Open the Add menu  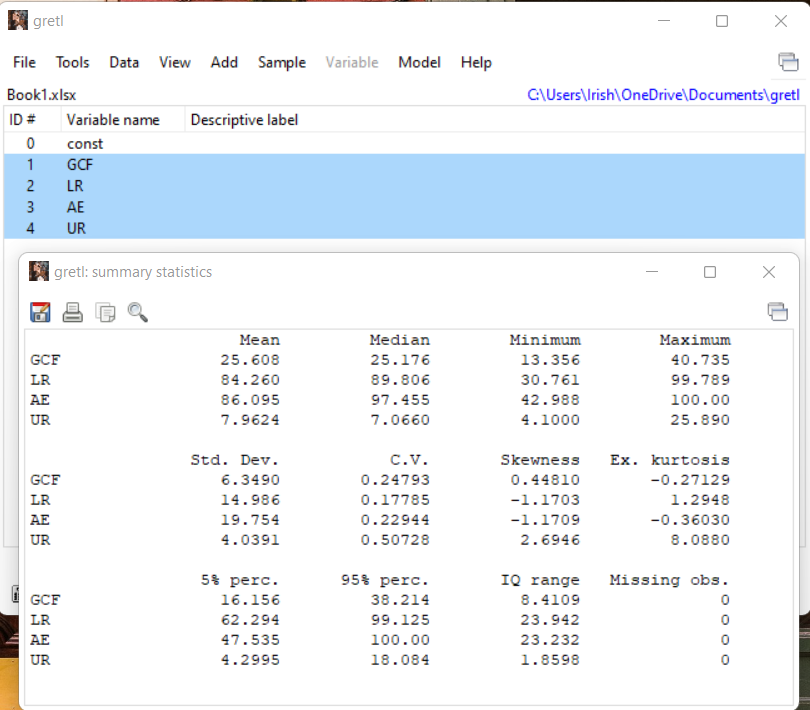pos(224,62)
